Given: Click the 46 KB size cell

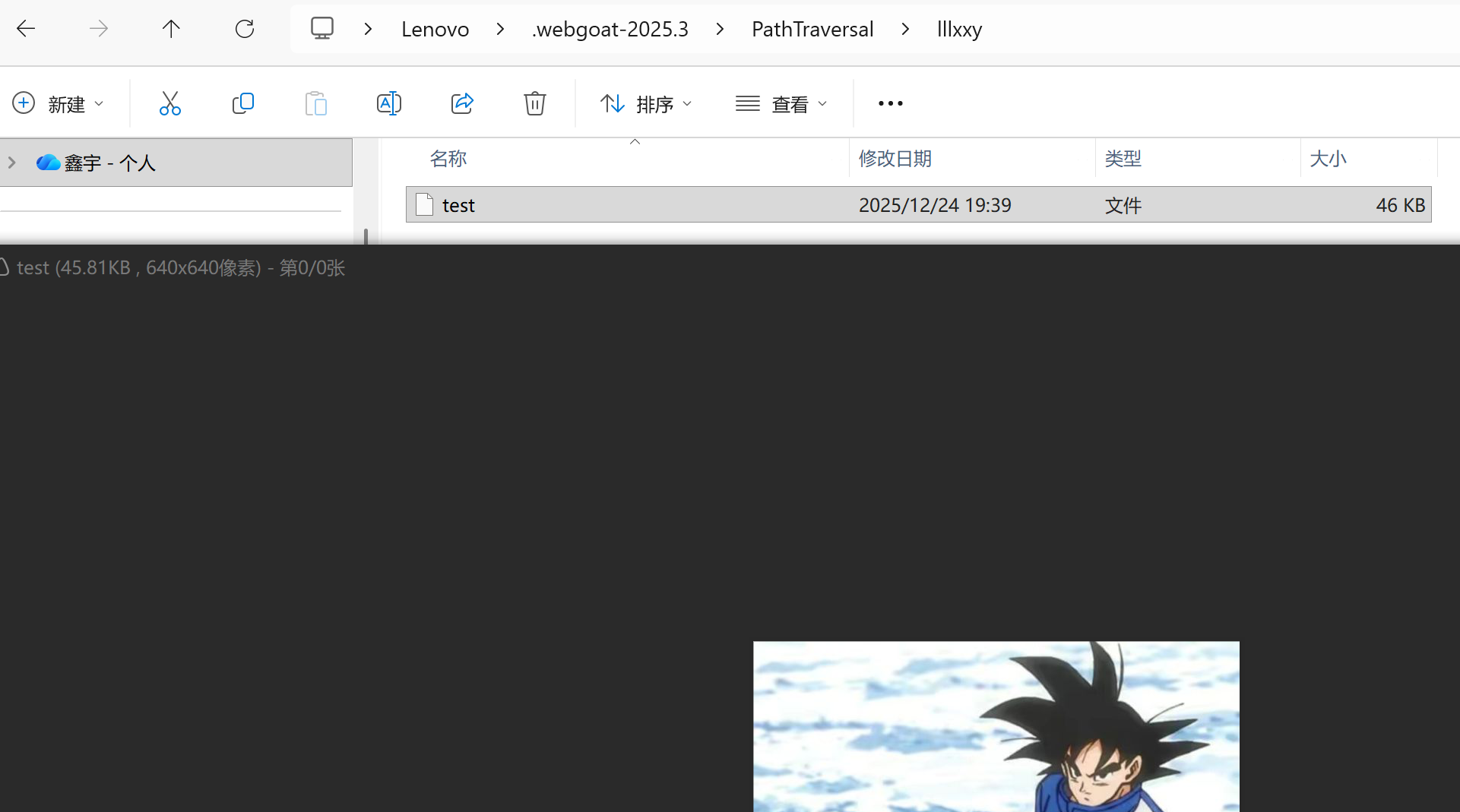Looking at the screenshot, I should click(x=1400, y=205).
